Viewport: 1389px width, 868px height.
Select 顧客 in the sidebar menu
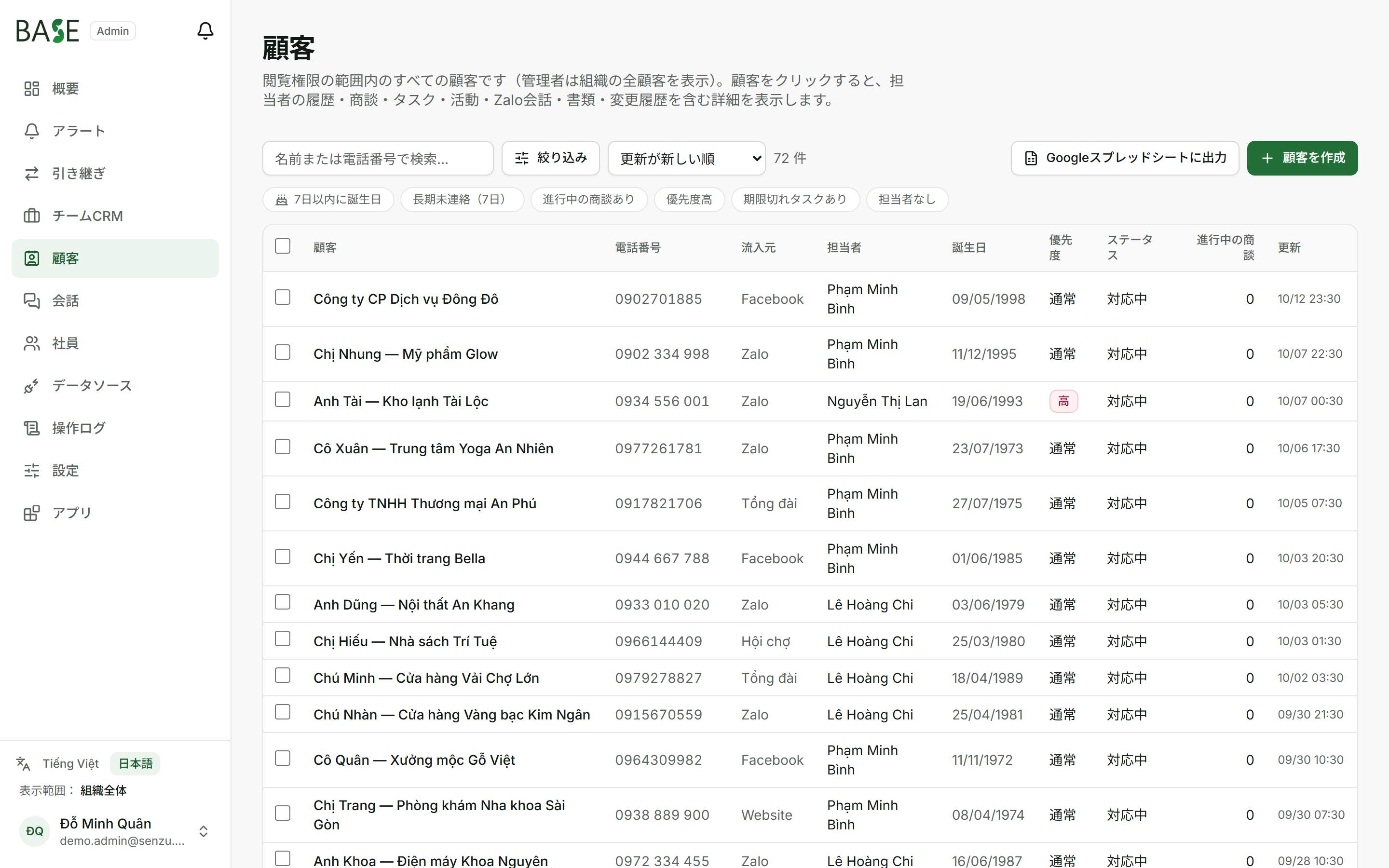coord(115,258)
